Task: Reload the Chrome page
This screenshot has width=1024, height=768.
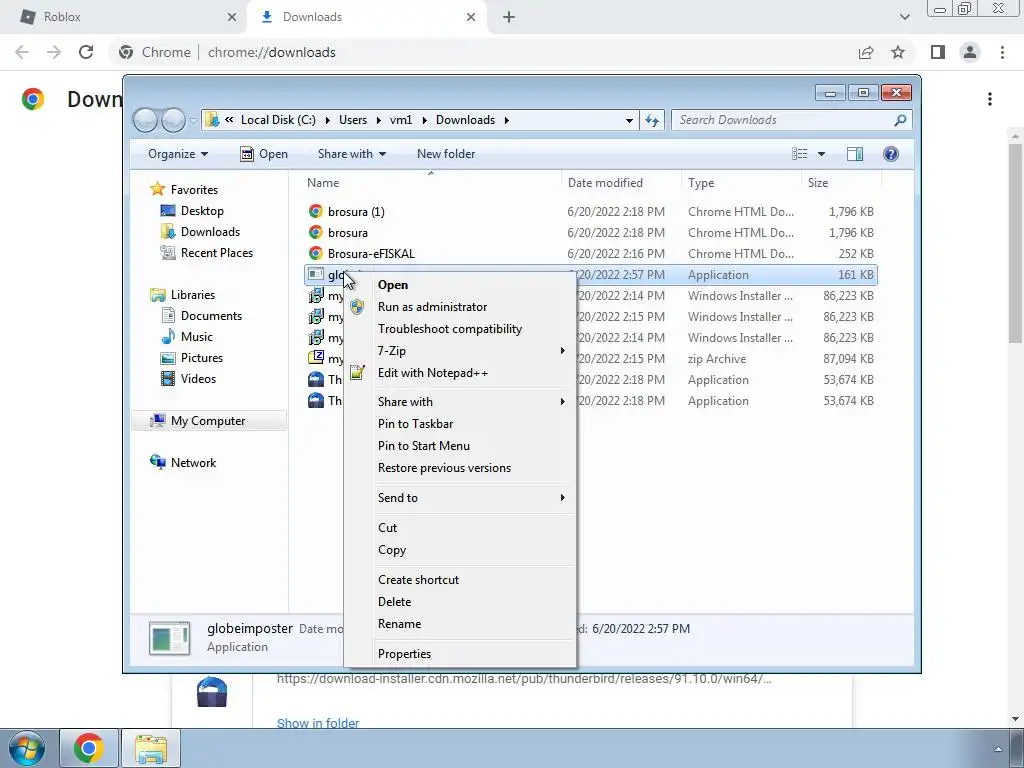Action: (86, 52)
